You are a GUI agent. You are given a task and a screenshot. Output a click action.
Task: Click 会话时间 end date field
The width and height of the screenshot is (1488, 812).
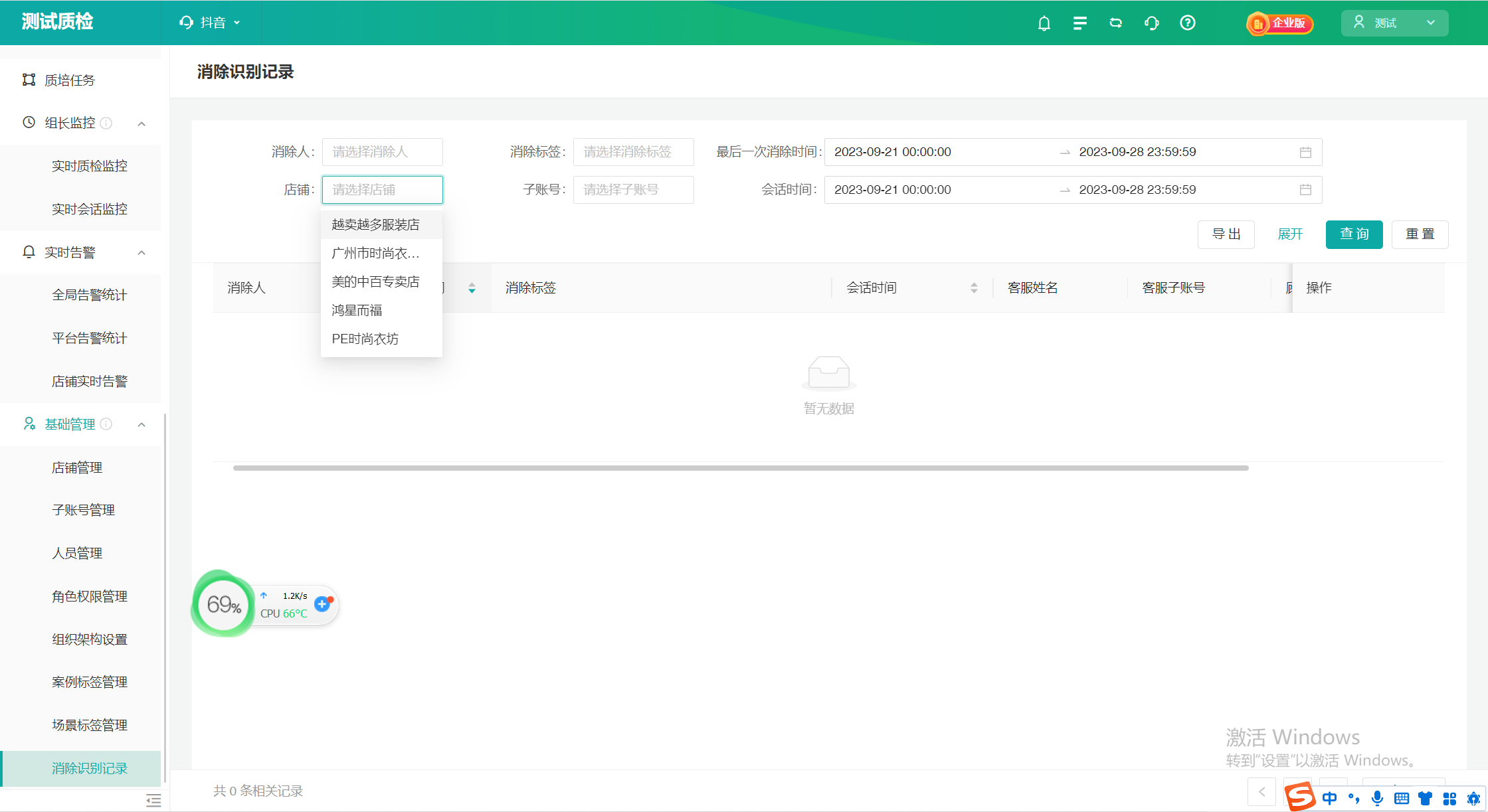(x=1137, y=190)
